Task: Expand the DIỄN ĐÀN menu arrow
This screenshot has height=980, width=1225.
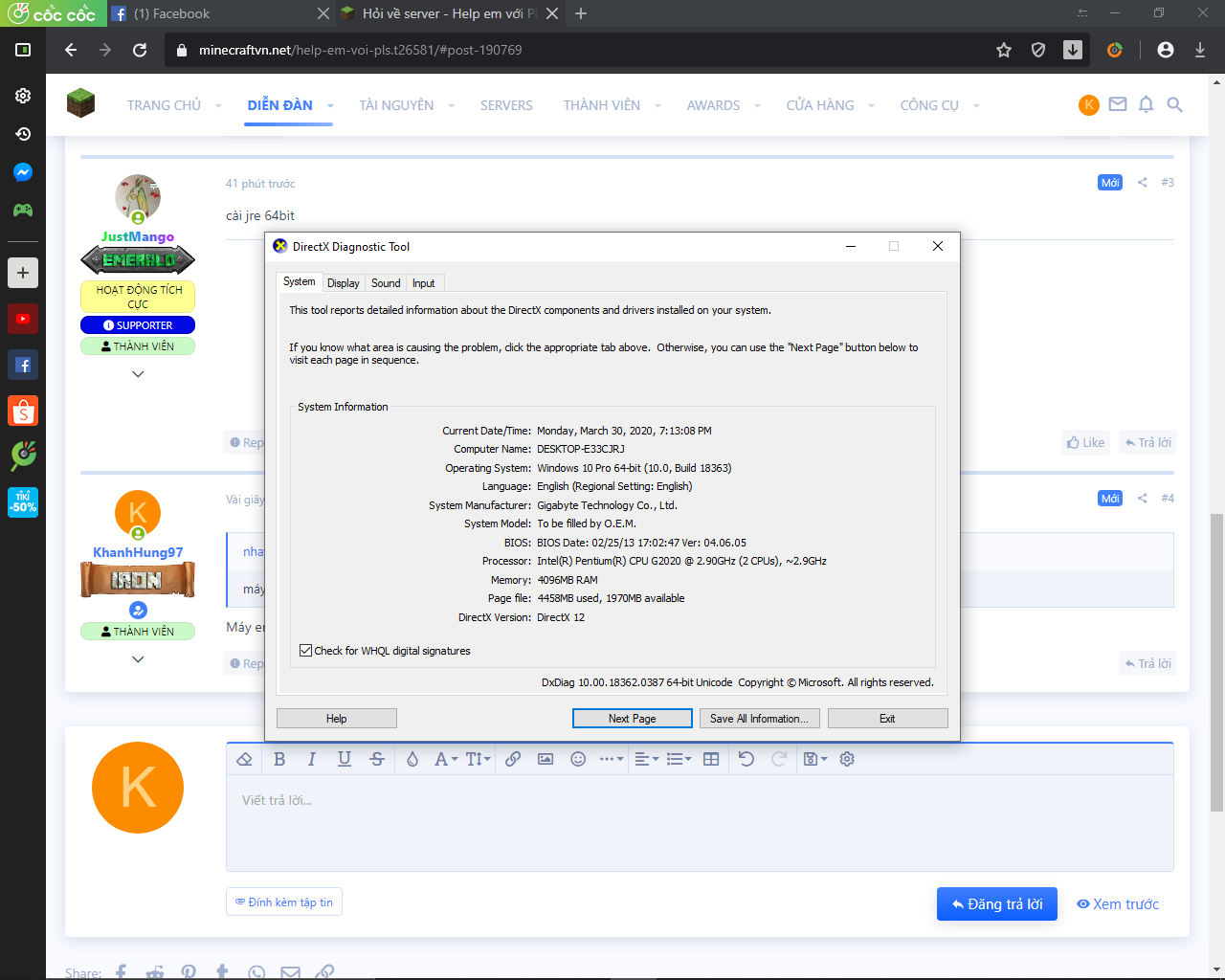Action: coord(330,105)
